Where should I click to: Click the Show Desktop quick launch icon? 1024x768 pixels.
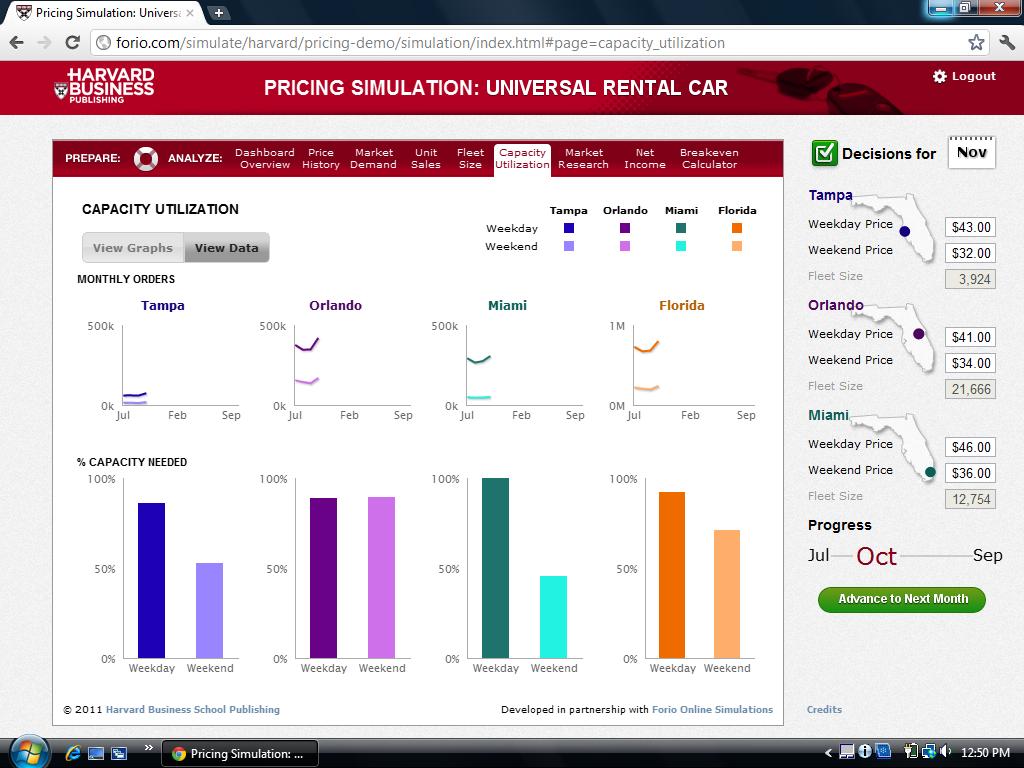96,753
